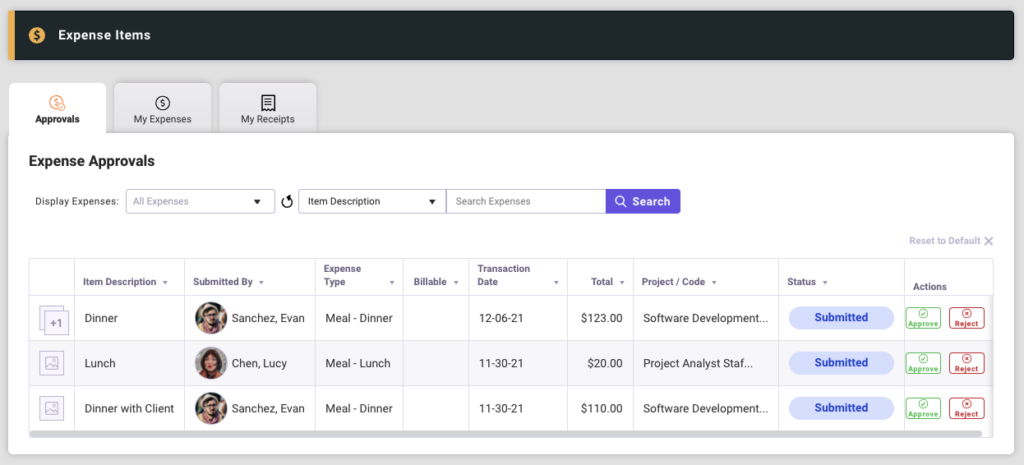
Task: Open the Status column filter arrow
Action: coord(825,283)
